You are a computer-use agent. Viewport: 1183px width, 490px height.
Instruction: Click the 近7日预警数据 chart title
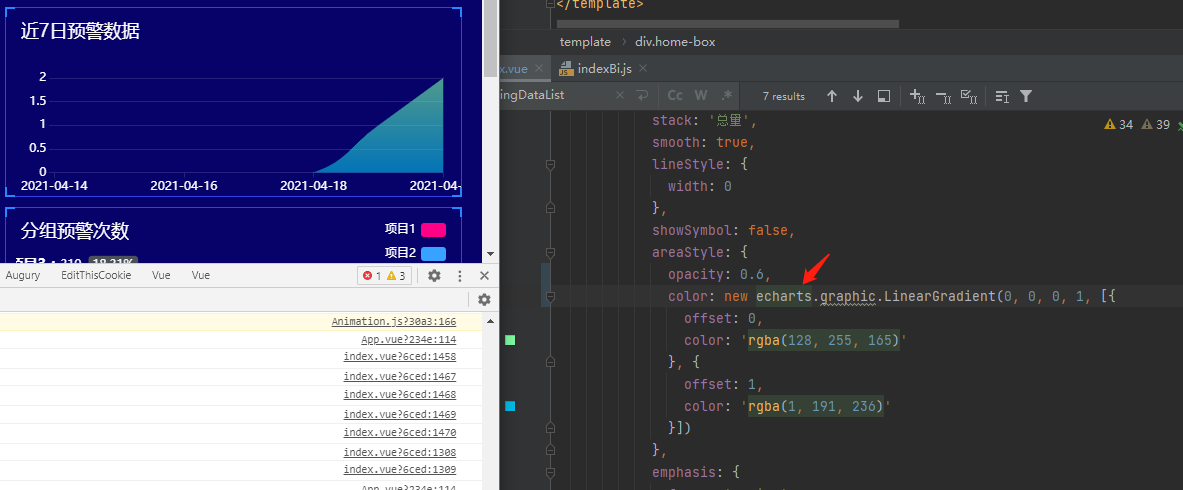(x=80, y=31)
